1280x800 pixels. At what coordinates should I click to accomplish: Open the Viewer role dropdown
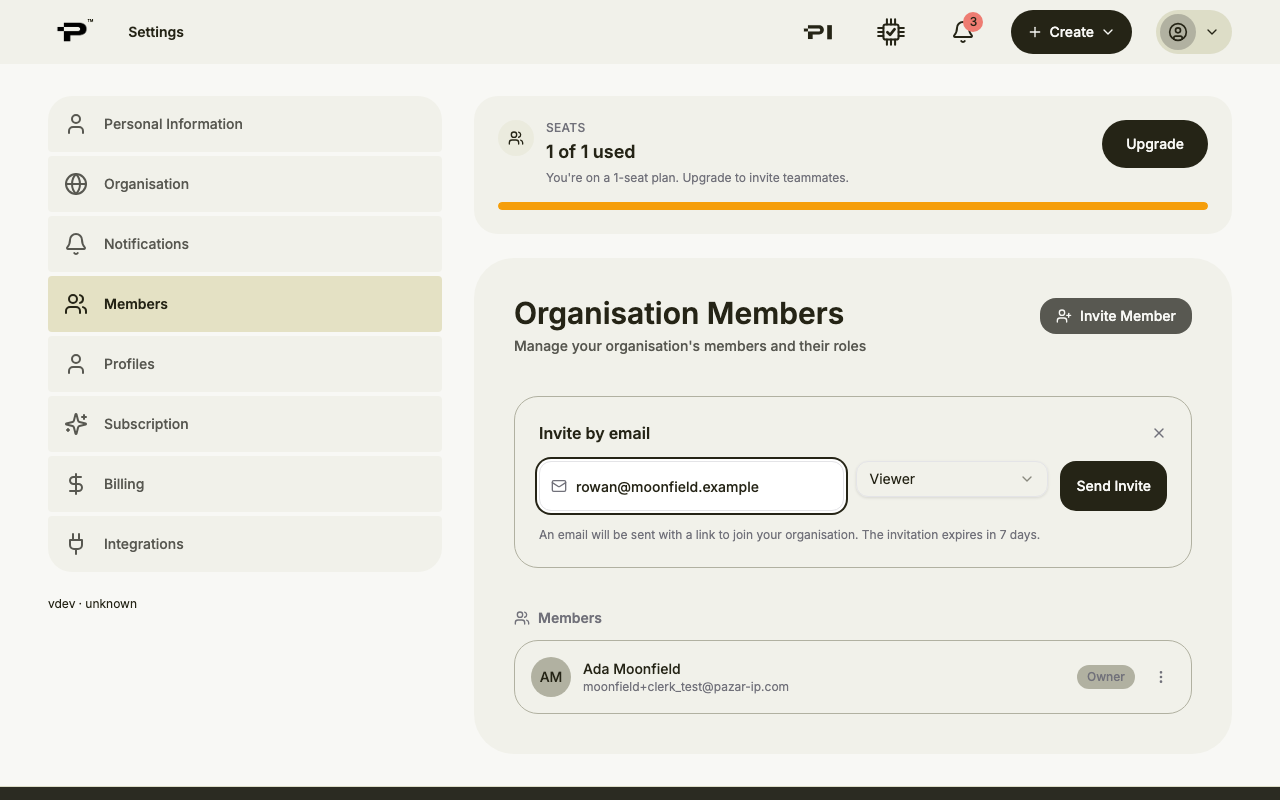click(951, 479)
